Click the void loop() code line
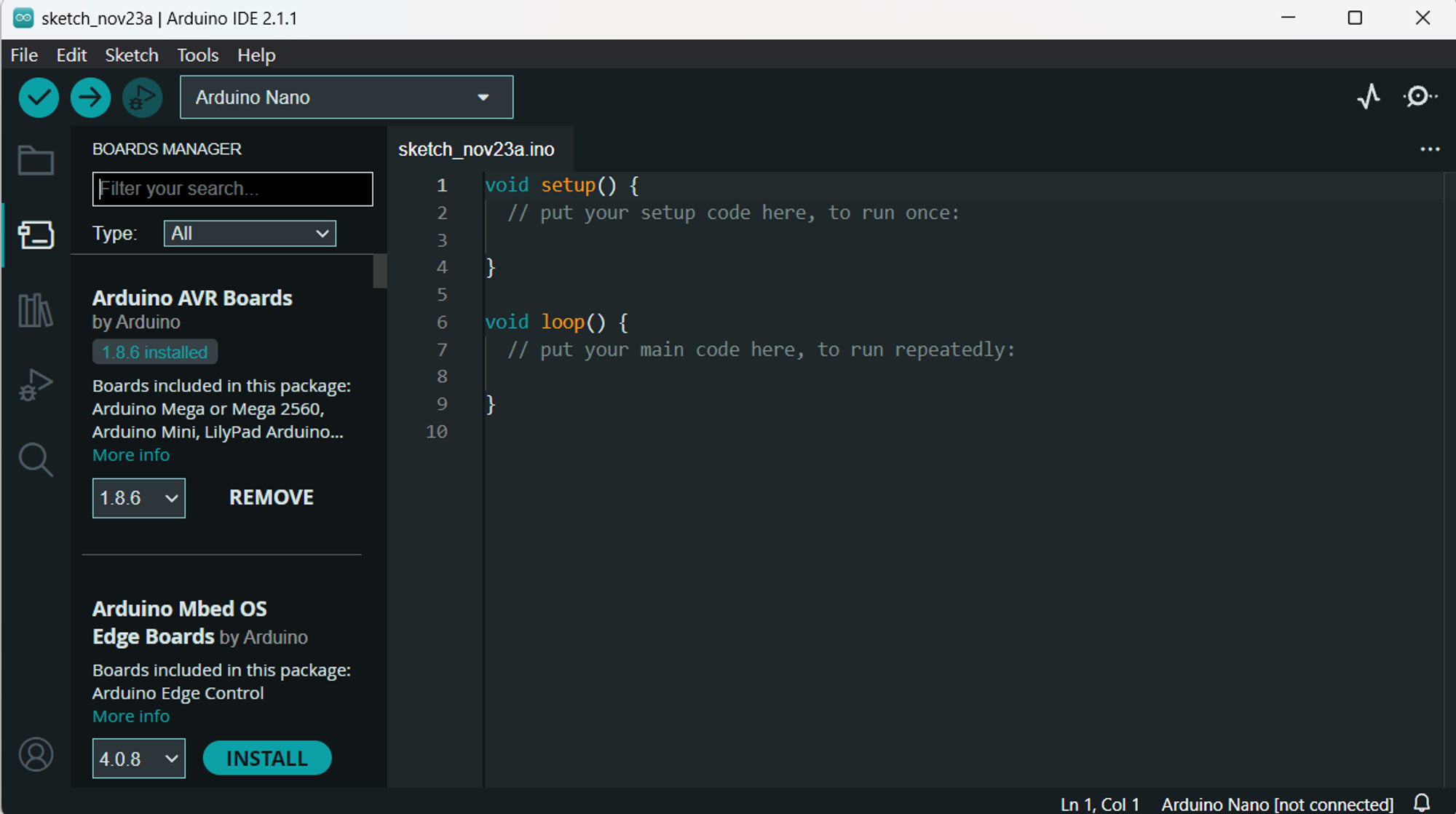This screenshot has width=1456, height=814. pos(556,322)
